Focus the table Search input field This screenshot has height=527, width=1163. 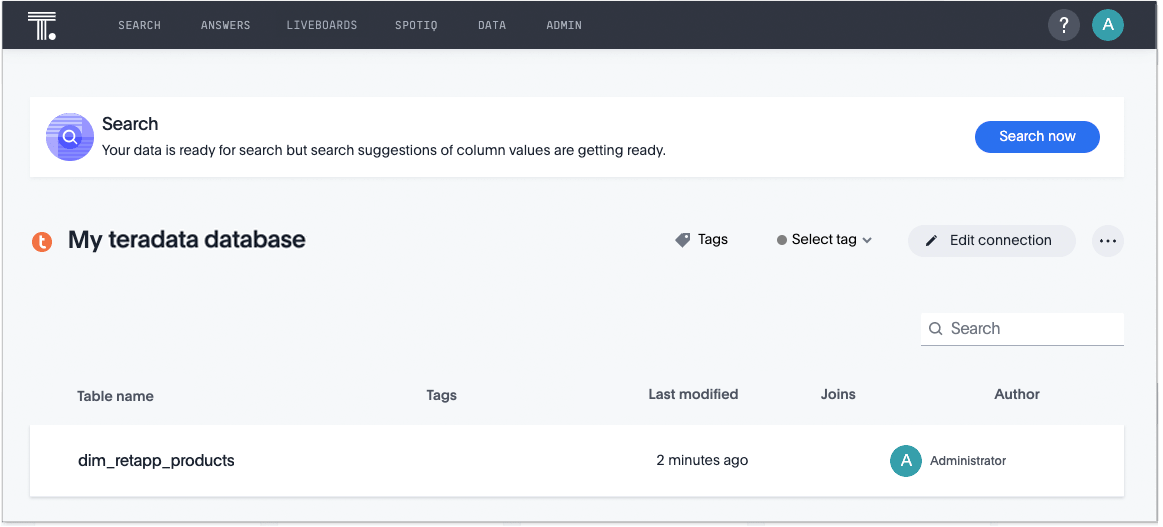1030,329
